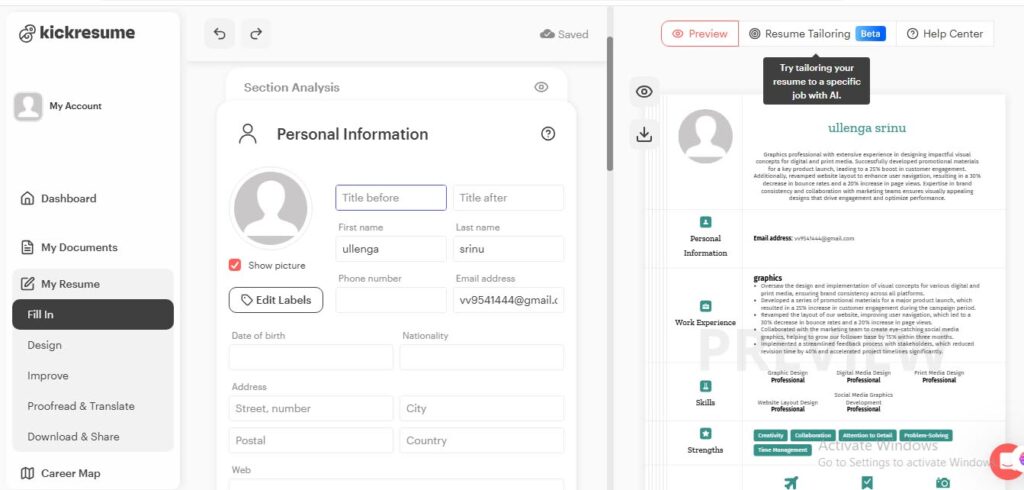
Task: Open Resume Tailoring Beta
Action: pos(816,34)
